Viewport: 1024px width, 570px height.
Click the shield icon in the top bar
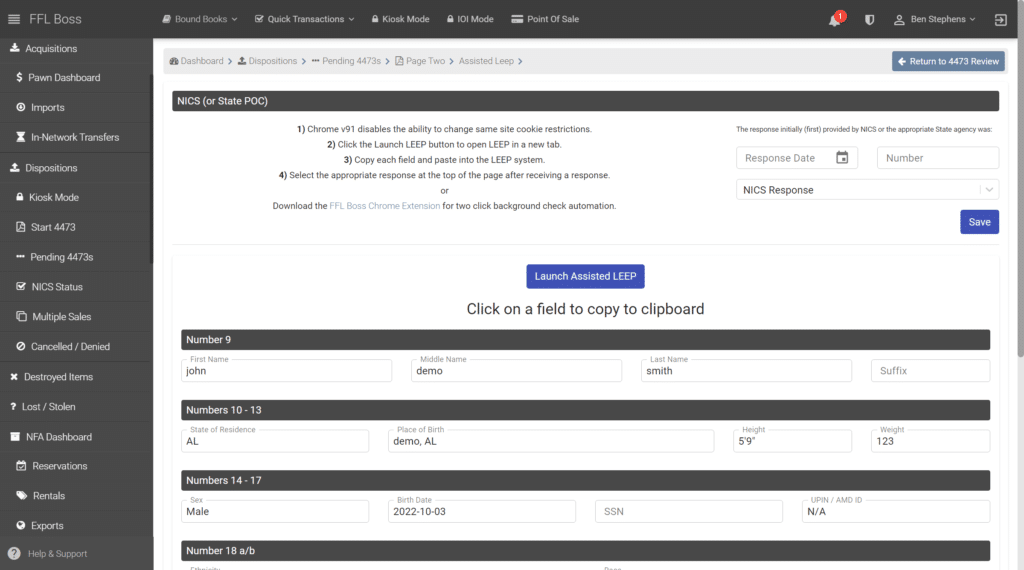point(869,20)
